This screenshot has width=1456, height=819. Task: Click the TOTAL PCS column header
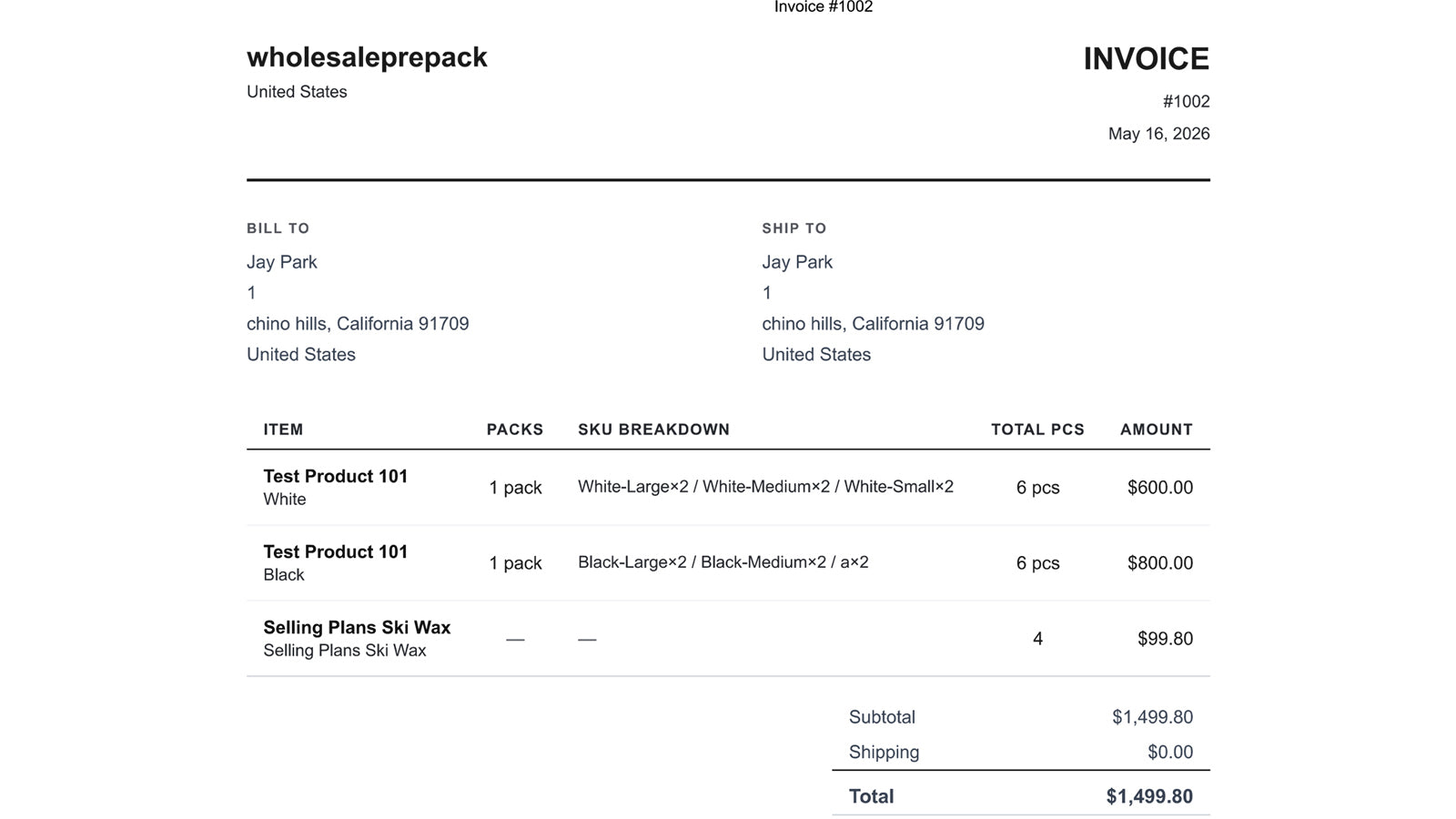[x=1037, y=430]
